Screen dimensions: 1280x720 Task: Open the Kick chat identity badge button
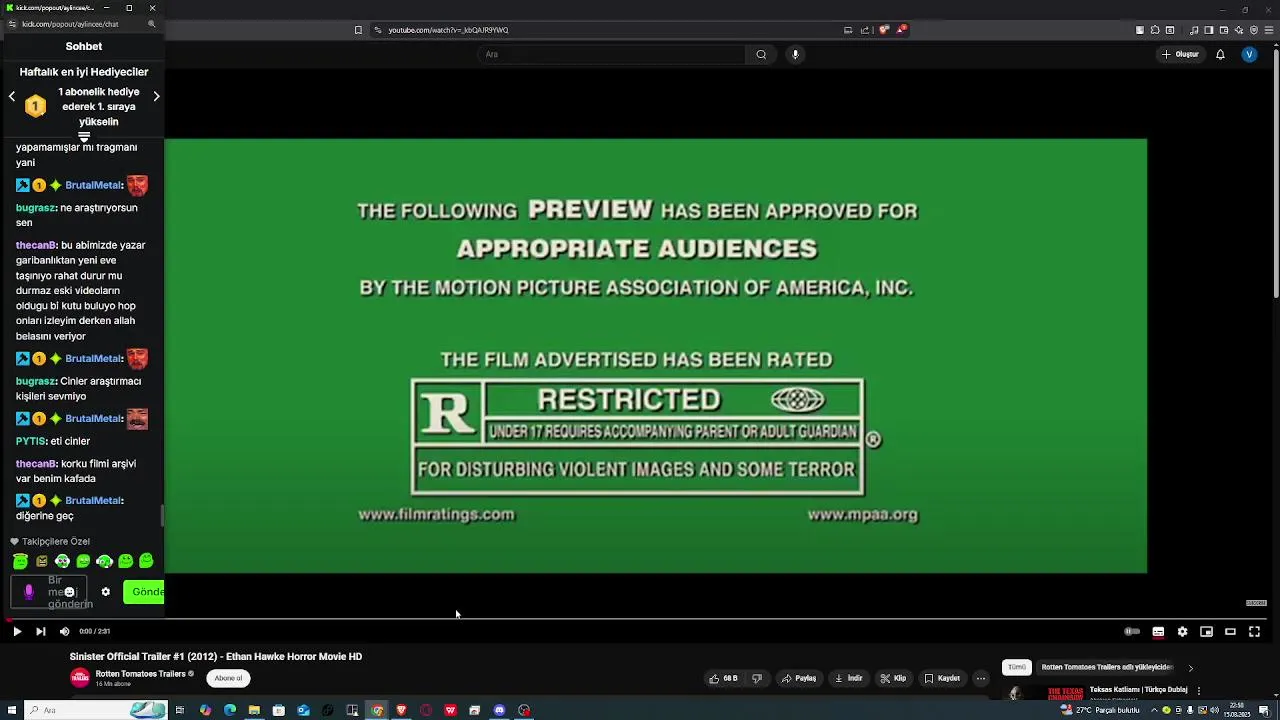[x=28, y=592]
